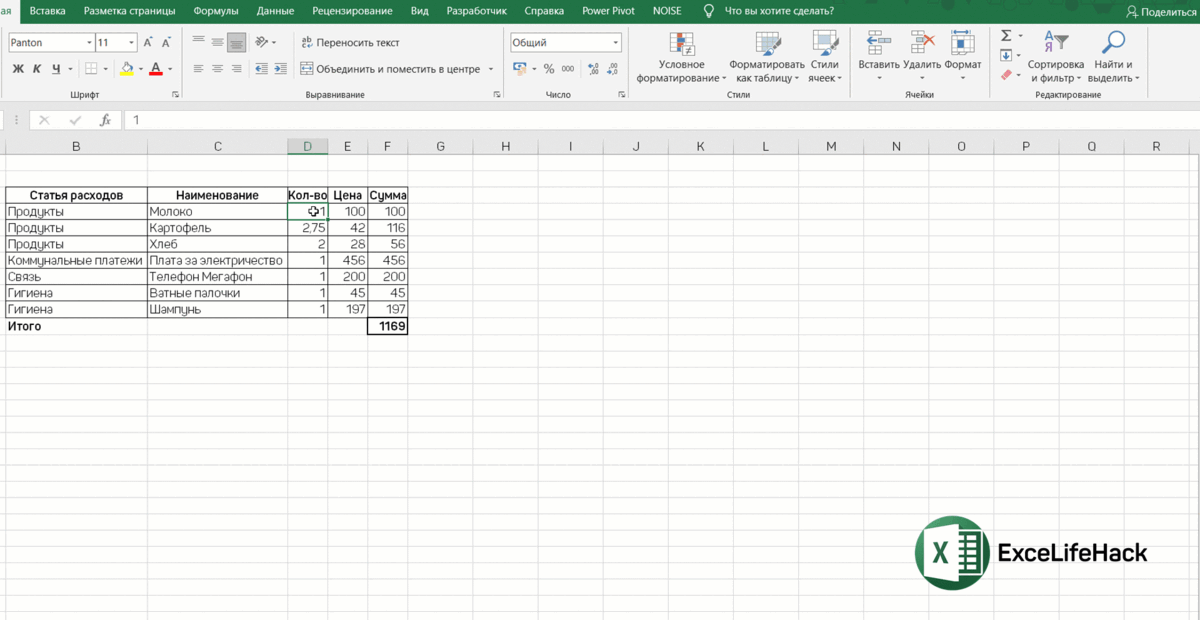Screen dimensions: 1200x620
Task: Open the font size 11 dropdown
Action: click(131, 43)
